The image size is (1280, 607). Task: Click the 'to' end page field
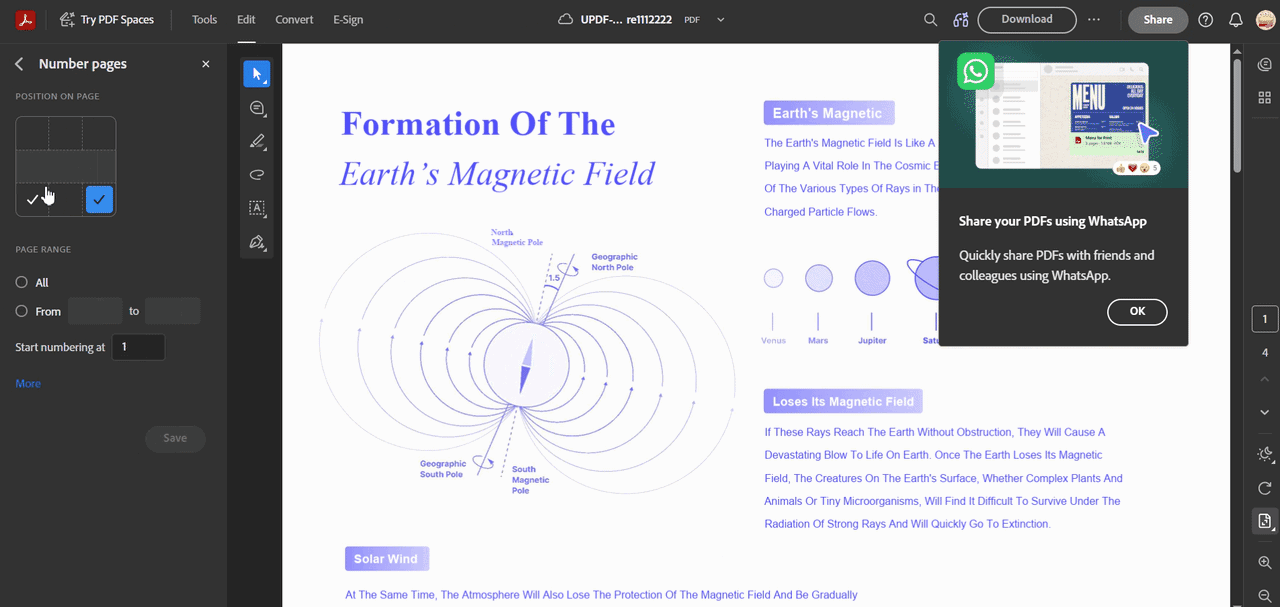click(173, 311)
